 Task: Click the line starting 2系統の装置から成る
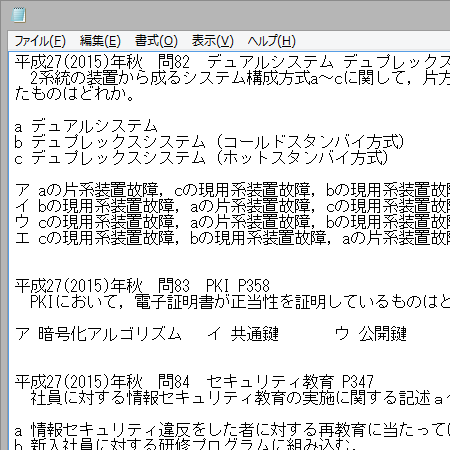[240, 78]
